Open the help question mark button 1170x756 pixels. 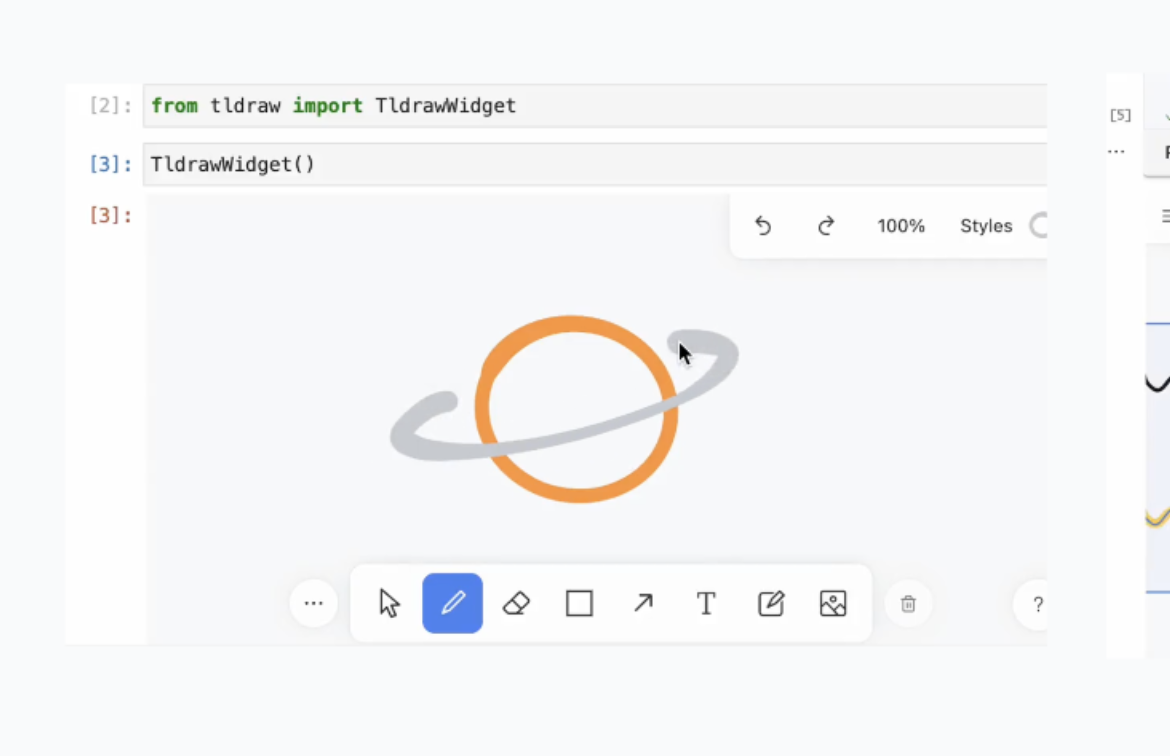point(1036,604)
